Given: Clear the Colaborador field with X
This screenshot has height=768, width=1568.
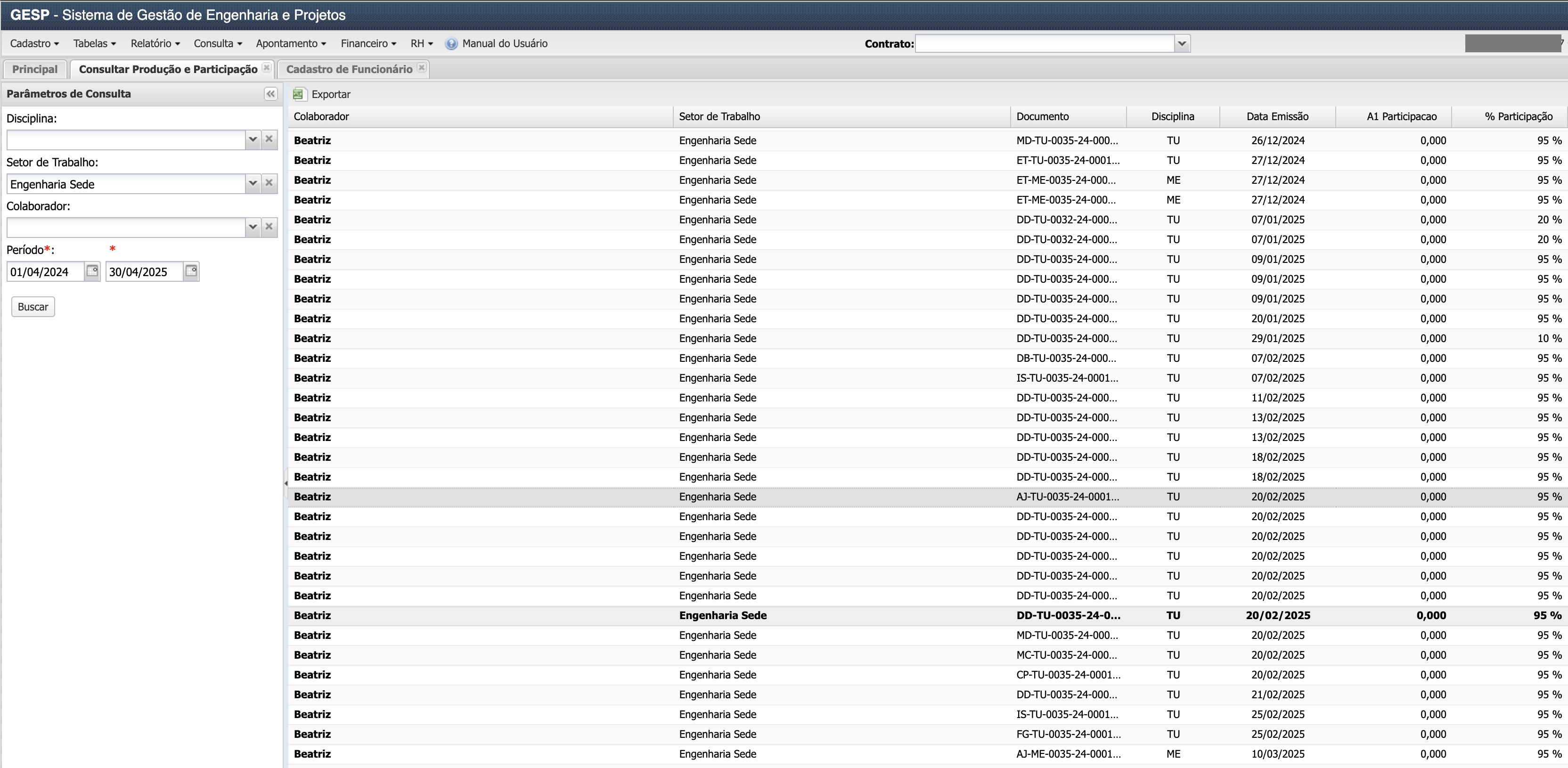Looking at the screenshot, I should [x=269, y=227].
